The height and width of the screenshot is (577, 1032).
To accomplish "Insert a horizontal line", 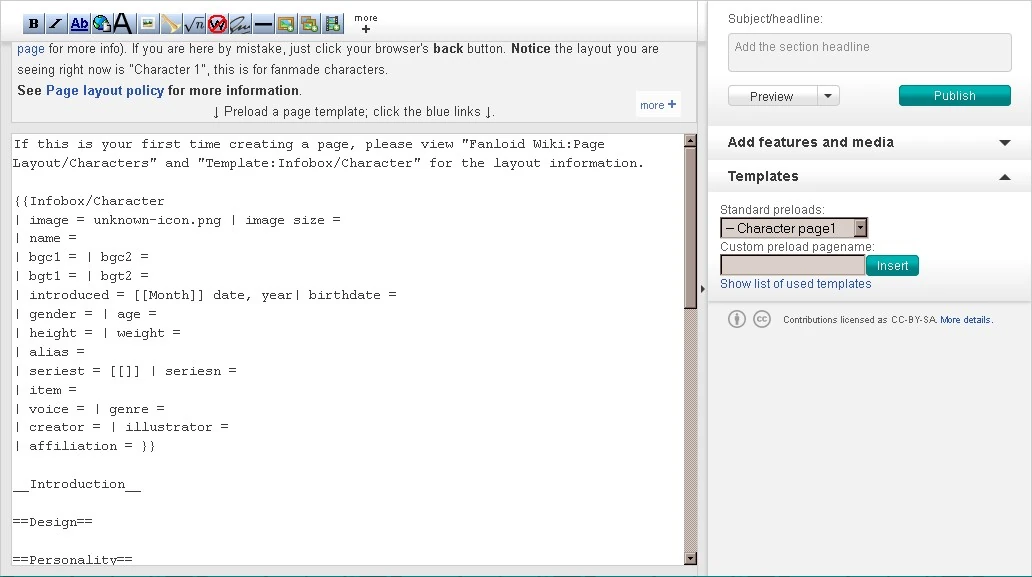I will (x=263, y=24).
